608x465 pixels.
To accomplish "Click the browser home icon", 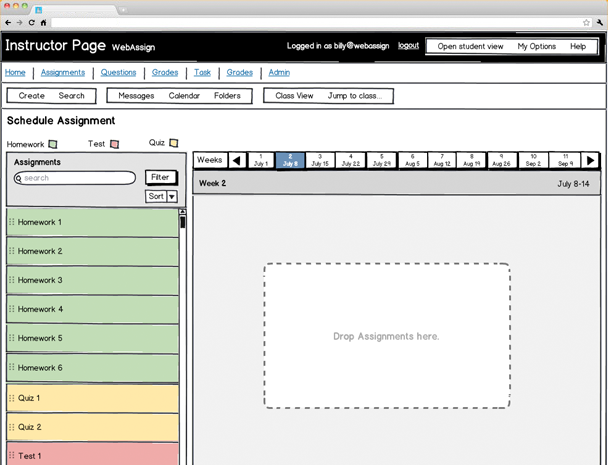I will (43, 22).
